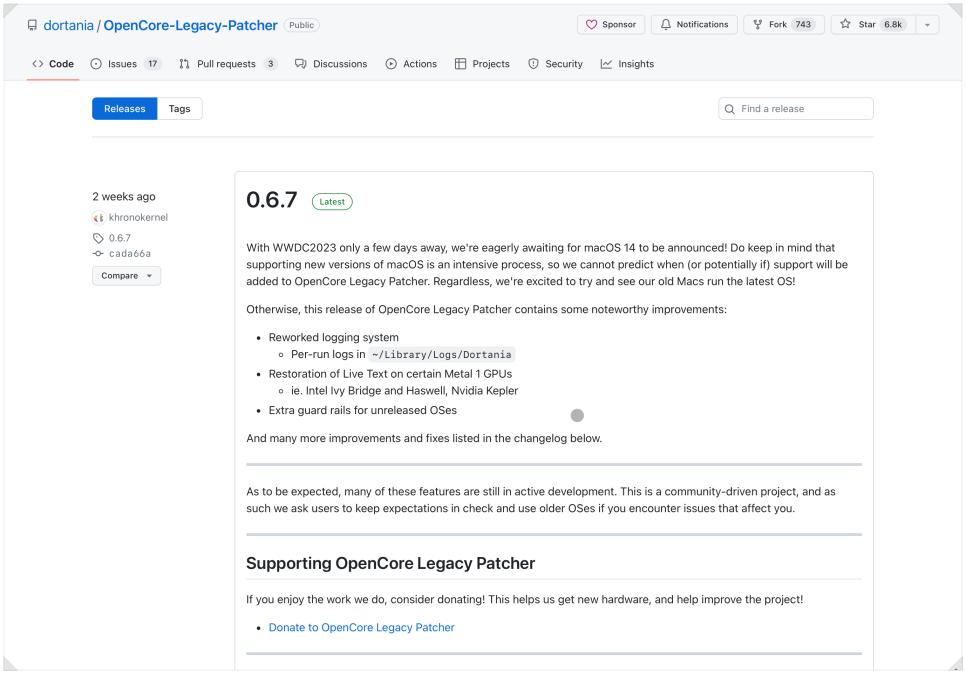The height and width of the screenshot is (674, 966).
Task: Select the Releases button
Action: click(124, 109)
